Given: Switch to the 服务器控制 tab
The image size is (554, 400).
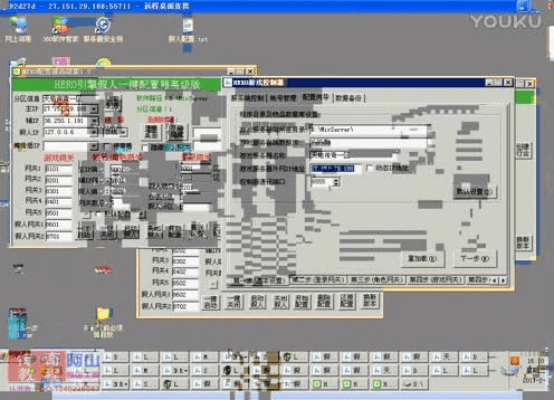Looking at the screenshot, I should [x=248, y=98].
